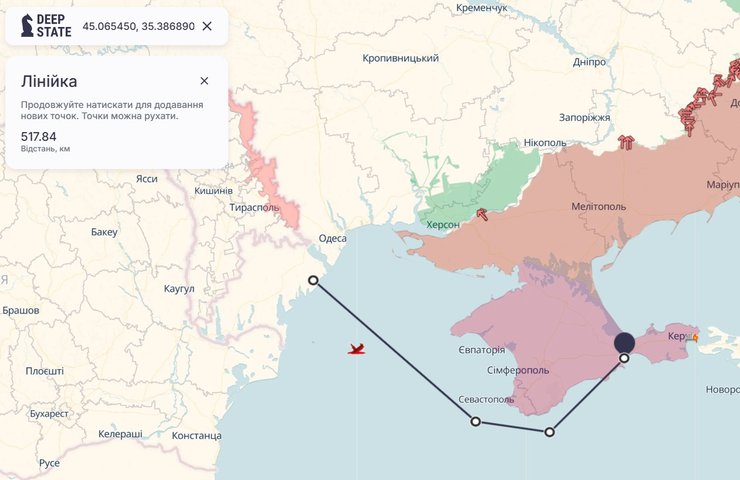Select the ruler point southwest of Севастополь
The image size is (740, 480).
click(476, 421)
